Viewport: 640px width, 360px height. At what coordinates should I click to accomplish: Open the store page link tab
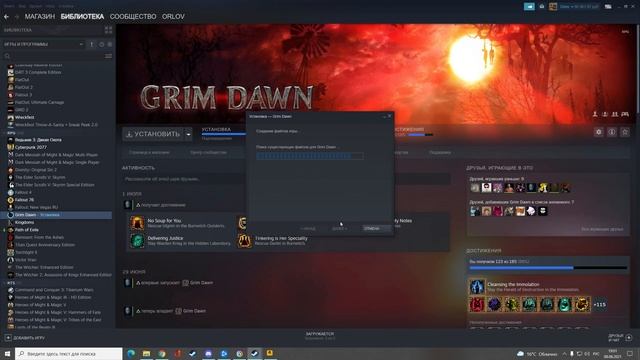tap(149, 152)
